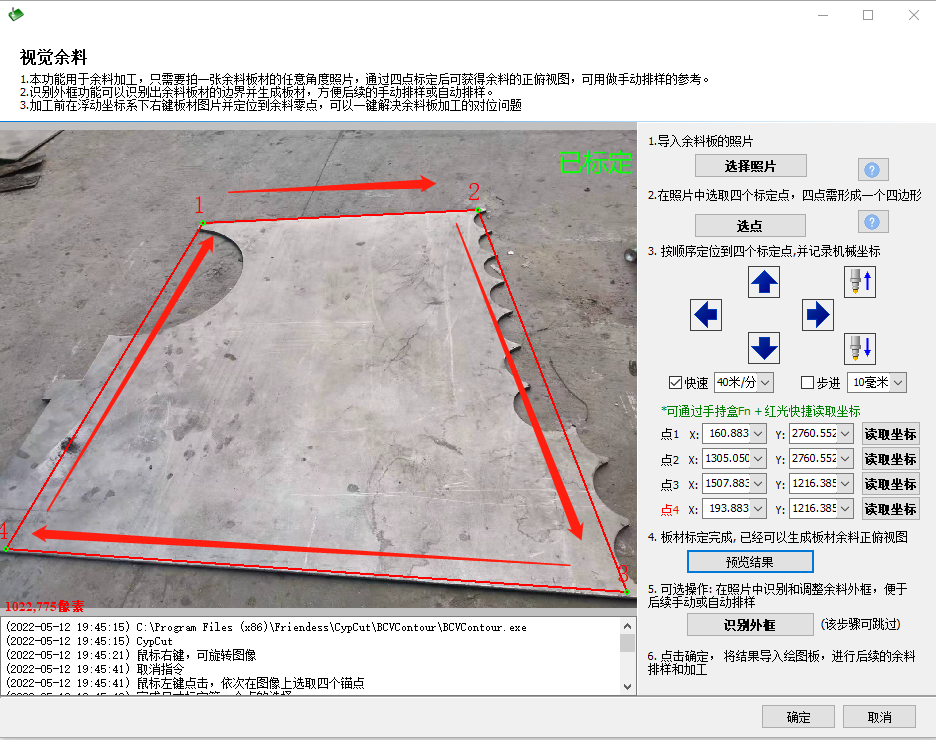Click the left arrow jog button
This screenshot has width=936, height=740.
click(706, 316)
